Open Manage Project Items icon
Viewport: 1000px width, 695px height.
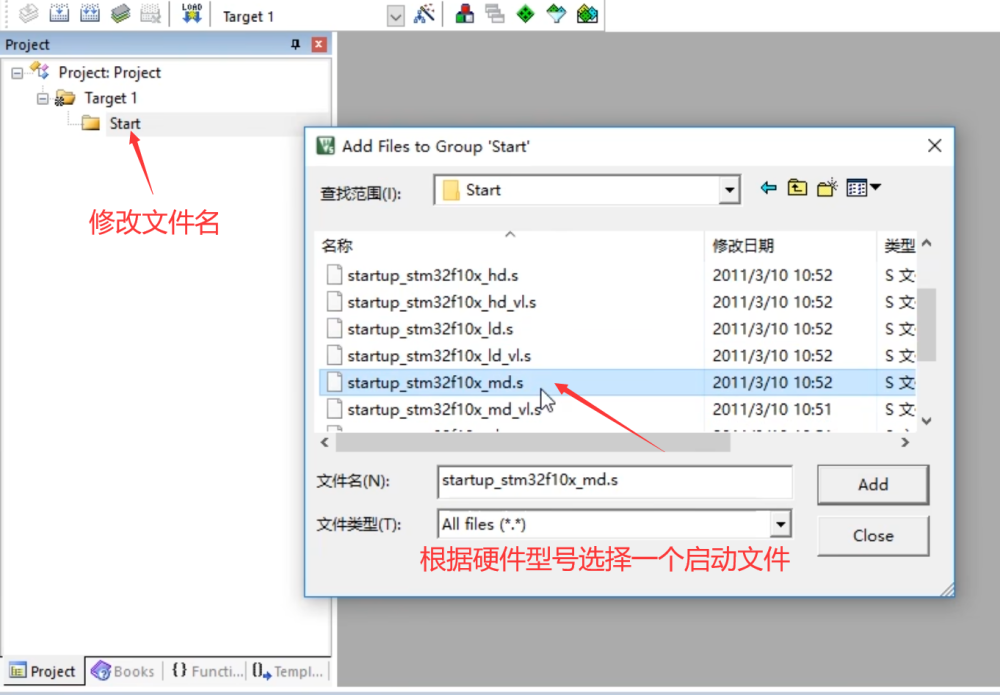[x=464, y=14]
